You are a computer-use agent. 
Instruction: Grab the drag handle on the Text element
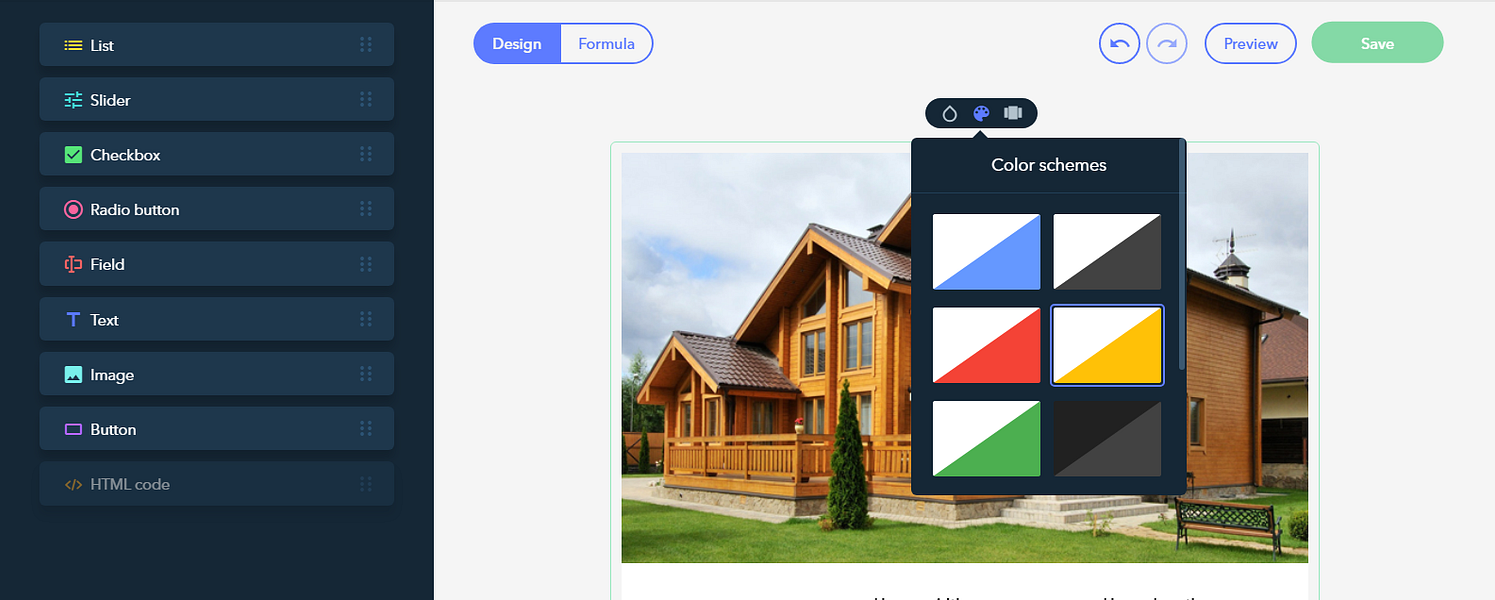click(x=366, y=319)
